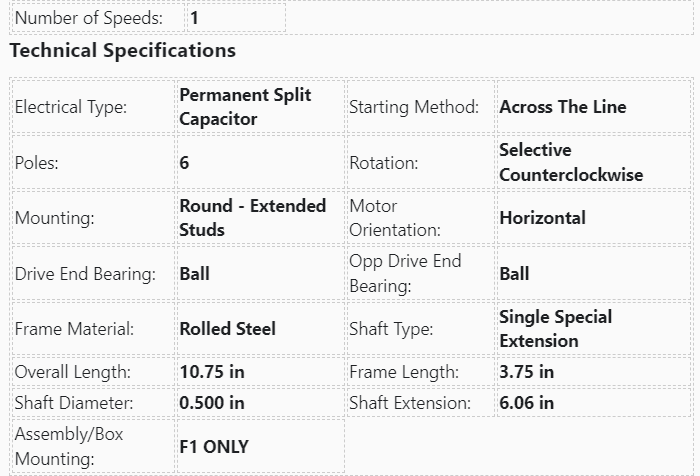This screenshot has width=700, height=476.
Task: Select the Poles value 6
Action: (185, 163)
